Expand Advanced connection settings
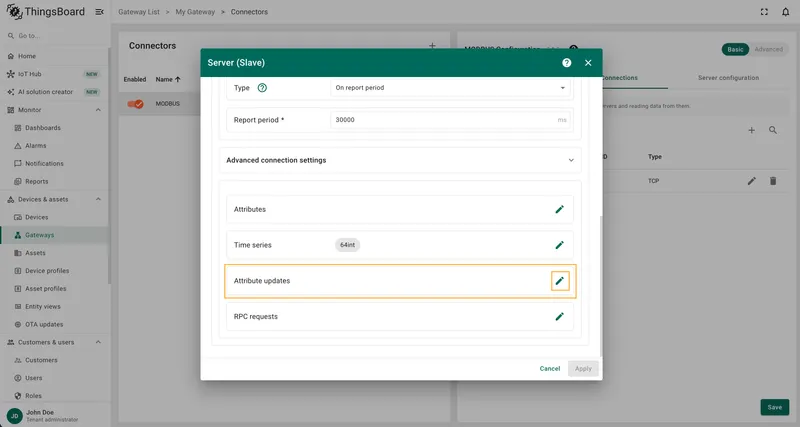 [x=400, y=160]
